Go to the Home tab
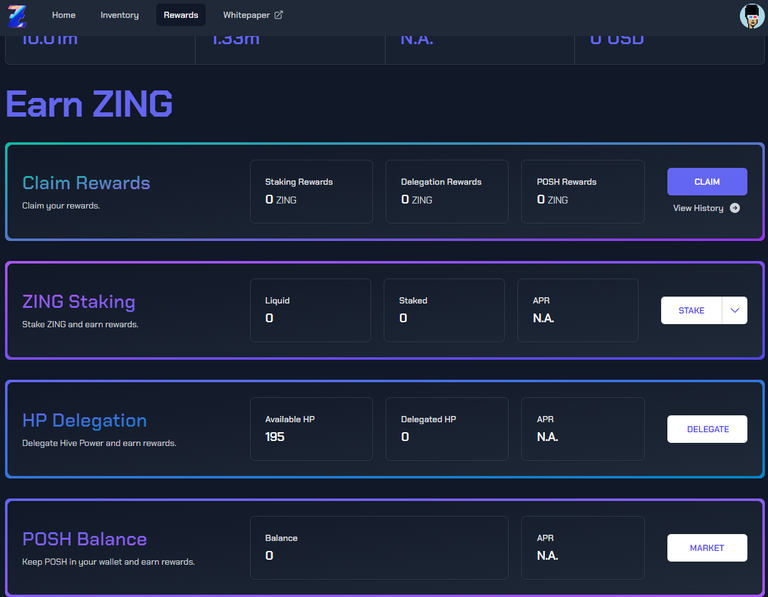The height and width of the screenshot is (597, 768). (64, 15)
